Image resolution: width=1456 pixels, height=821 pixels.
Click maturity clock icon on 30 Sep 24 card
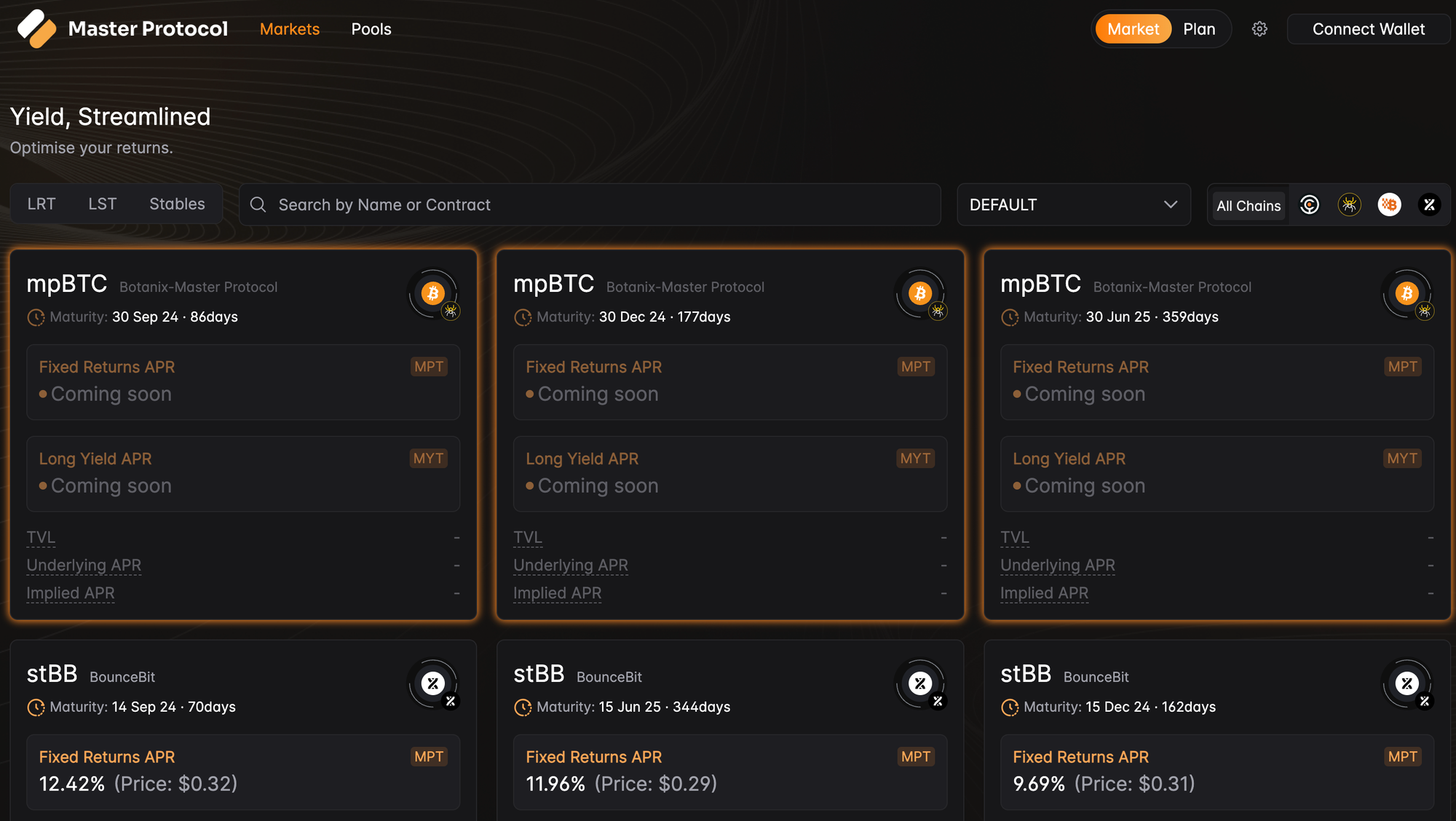(36, 317)
